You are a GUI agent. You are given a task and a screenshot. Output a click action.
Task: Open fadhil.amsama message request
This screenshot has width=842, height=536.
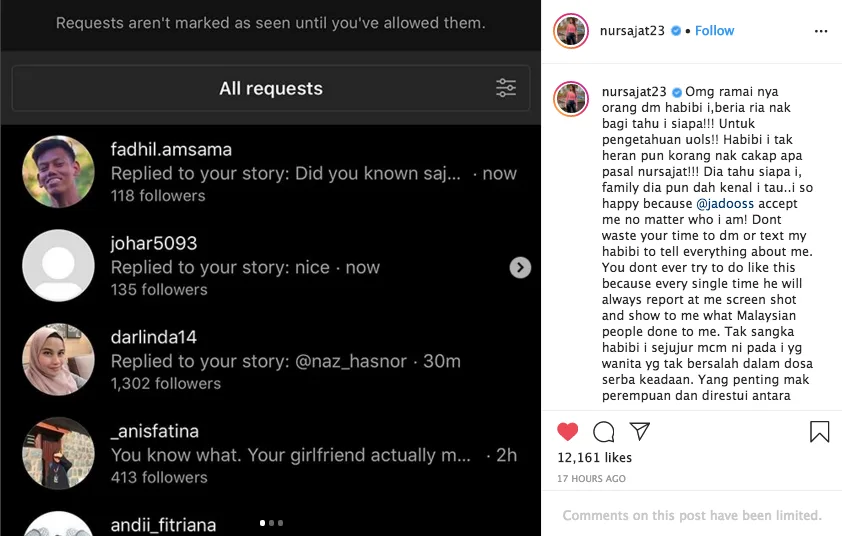tap(300, 172)
